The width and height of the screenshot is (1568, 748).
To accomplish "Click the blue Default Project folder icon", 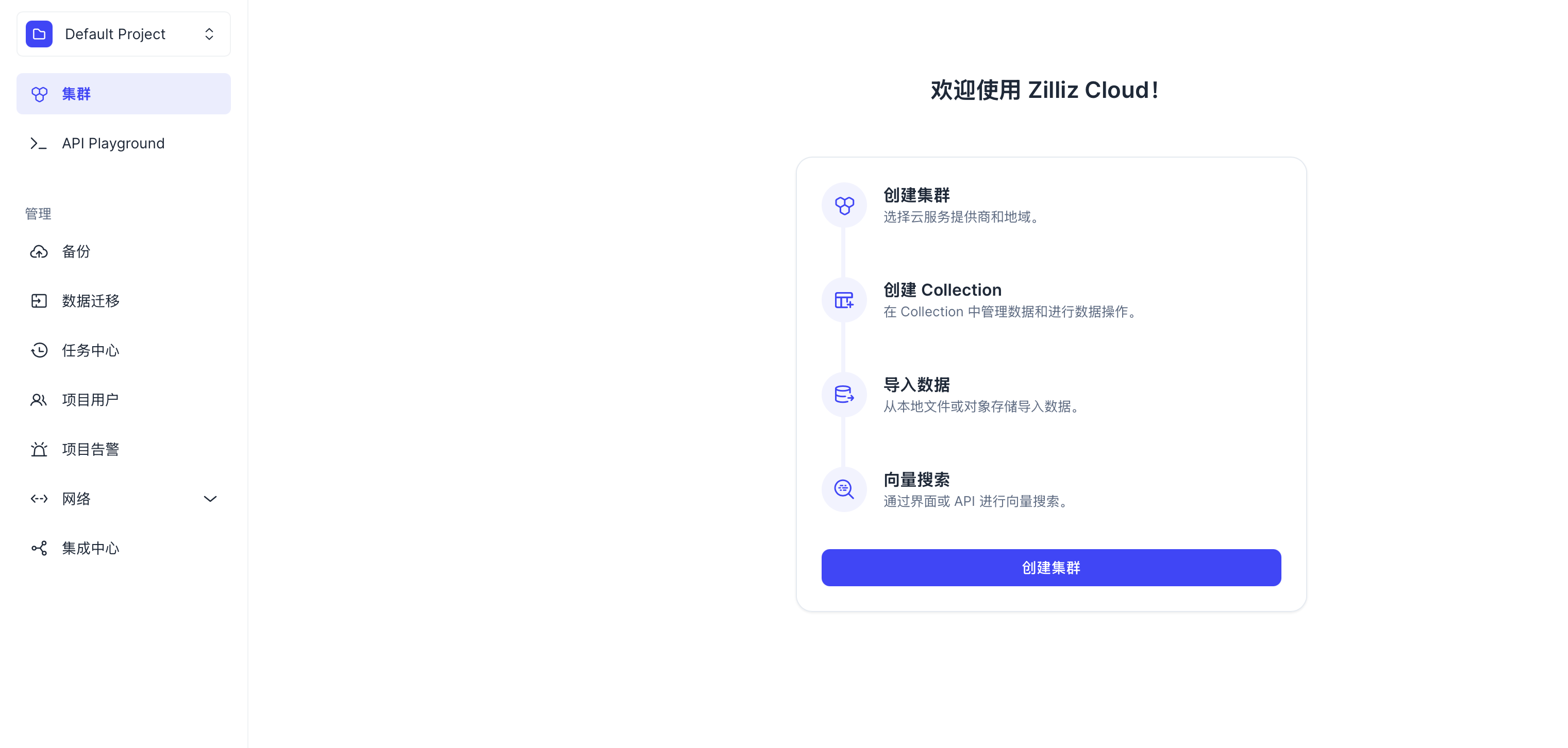I will [x=39, y=34].
